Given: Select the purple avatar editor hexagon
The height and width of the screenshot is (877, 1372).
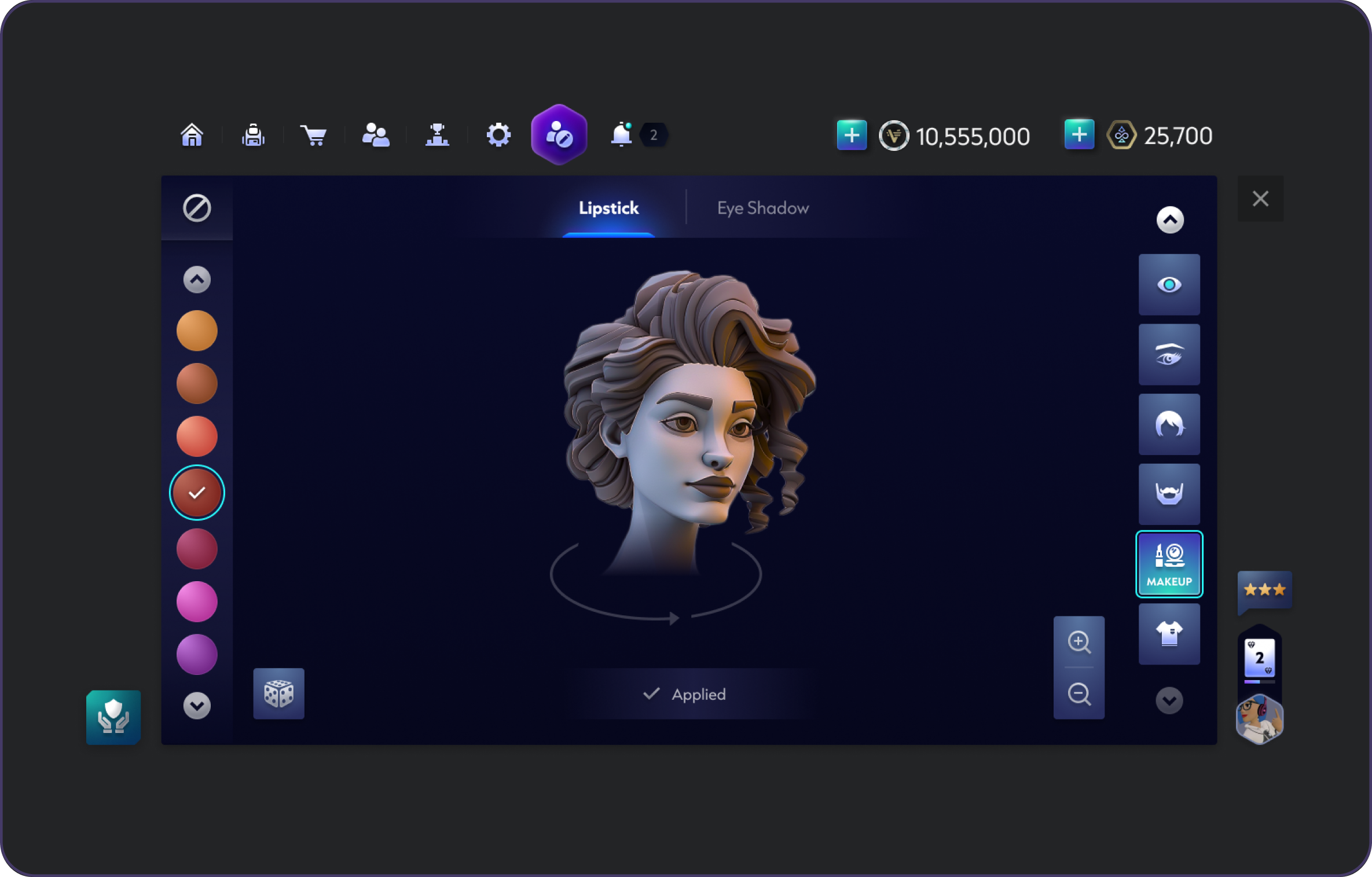Looking at the screenshot, I should [x=559, y=135].
